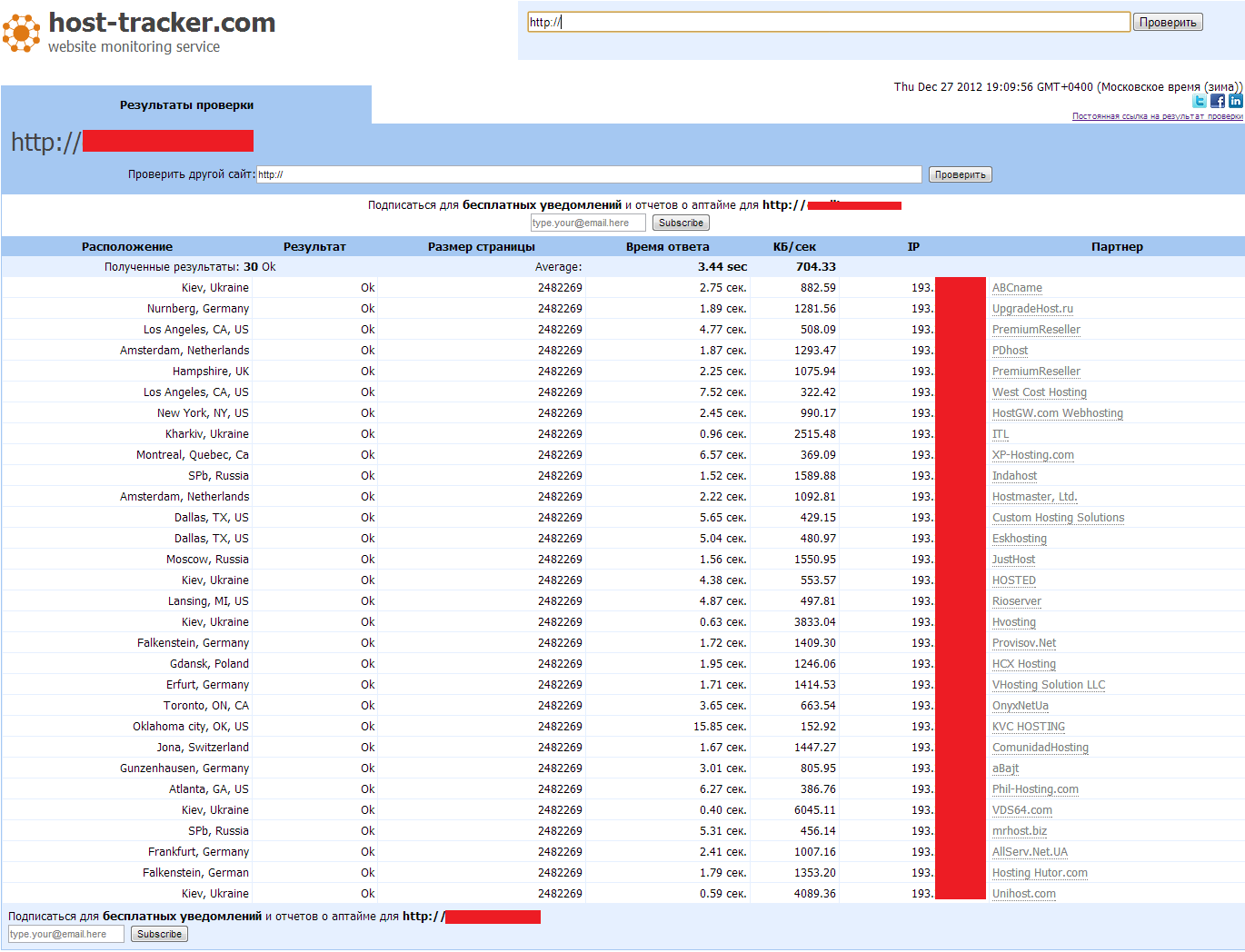Visit the Provisov.Net link

click(x=1024, y=643)
